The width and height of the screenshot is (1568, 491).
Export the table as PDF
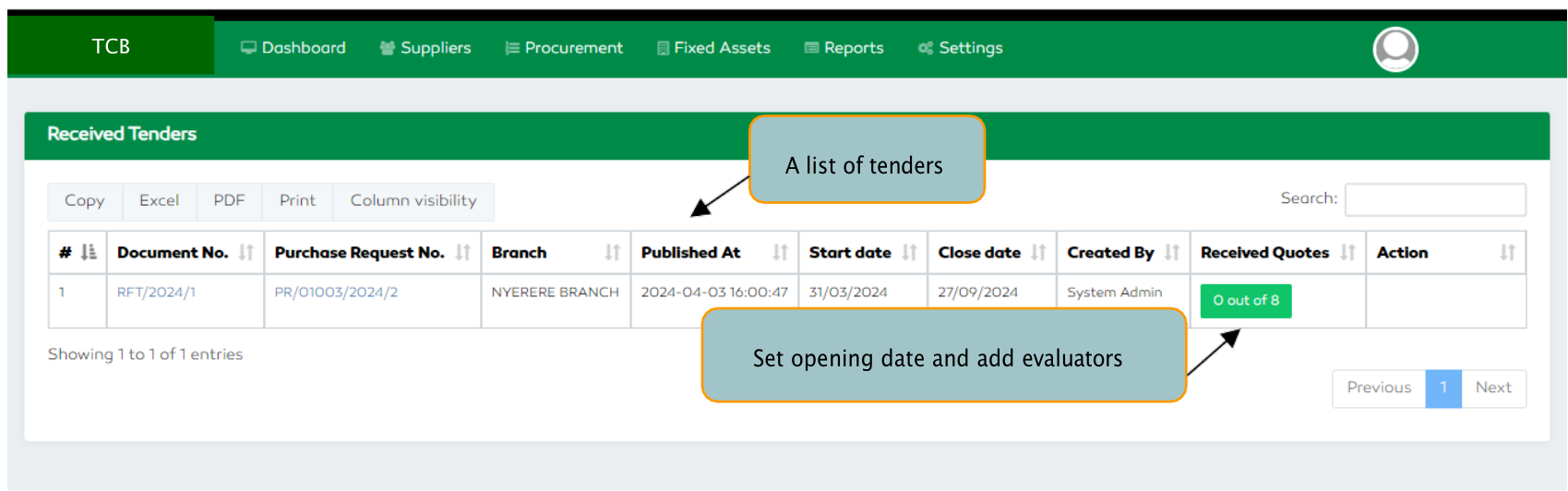tap(229, 201)
